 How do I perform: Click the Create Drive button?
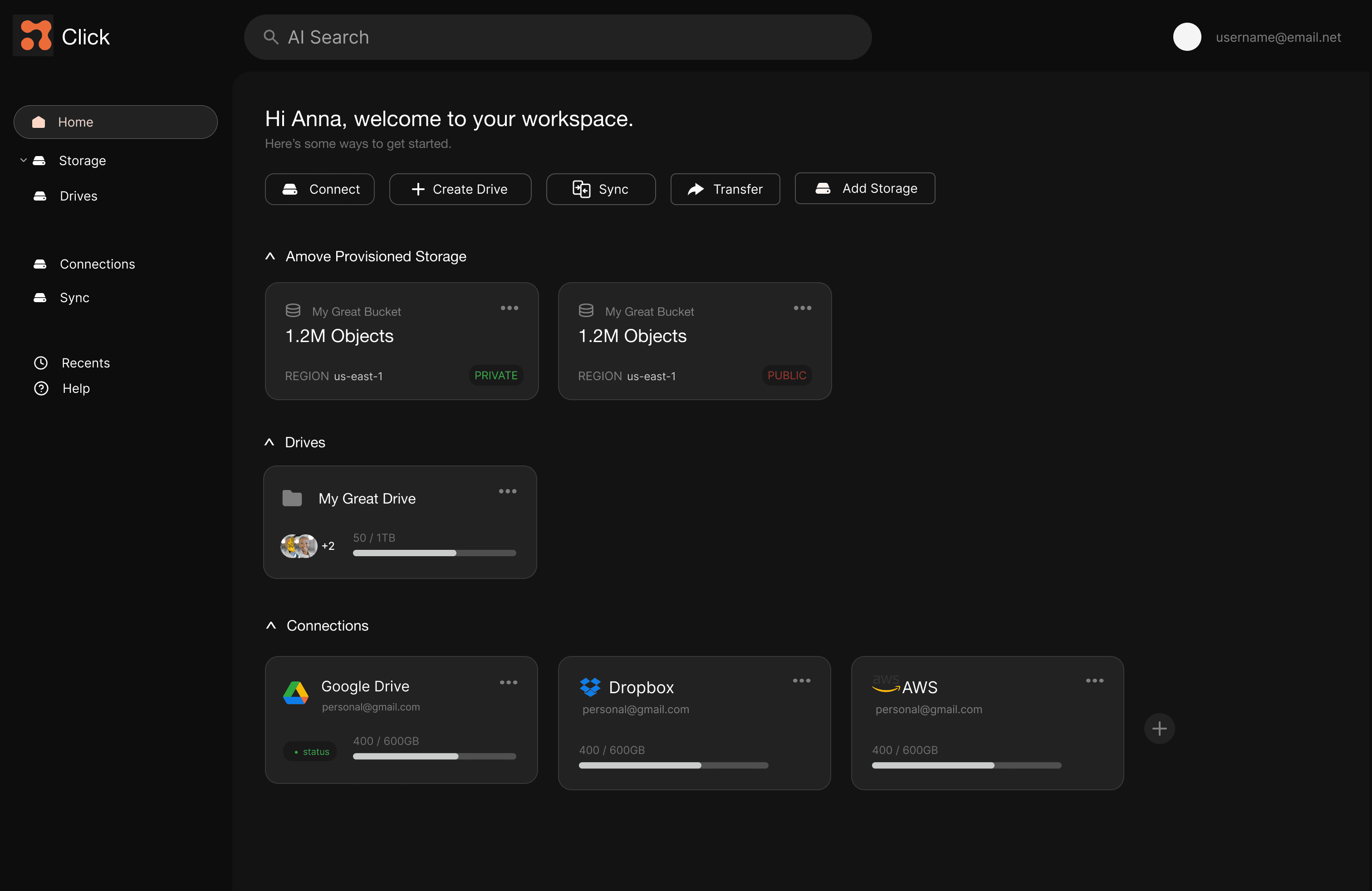pos(460,189)
